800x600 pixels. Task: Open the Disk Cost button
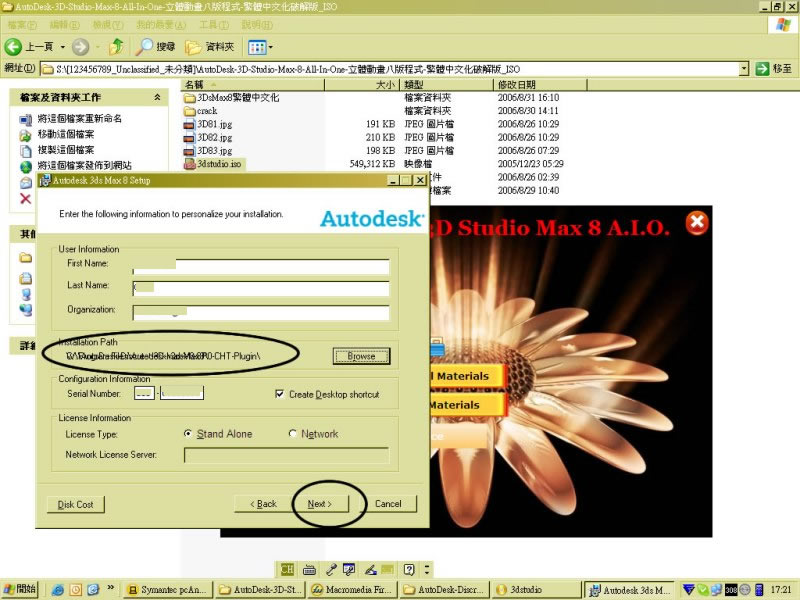point(76,505)
